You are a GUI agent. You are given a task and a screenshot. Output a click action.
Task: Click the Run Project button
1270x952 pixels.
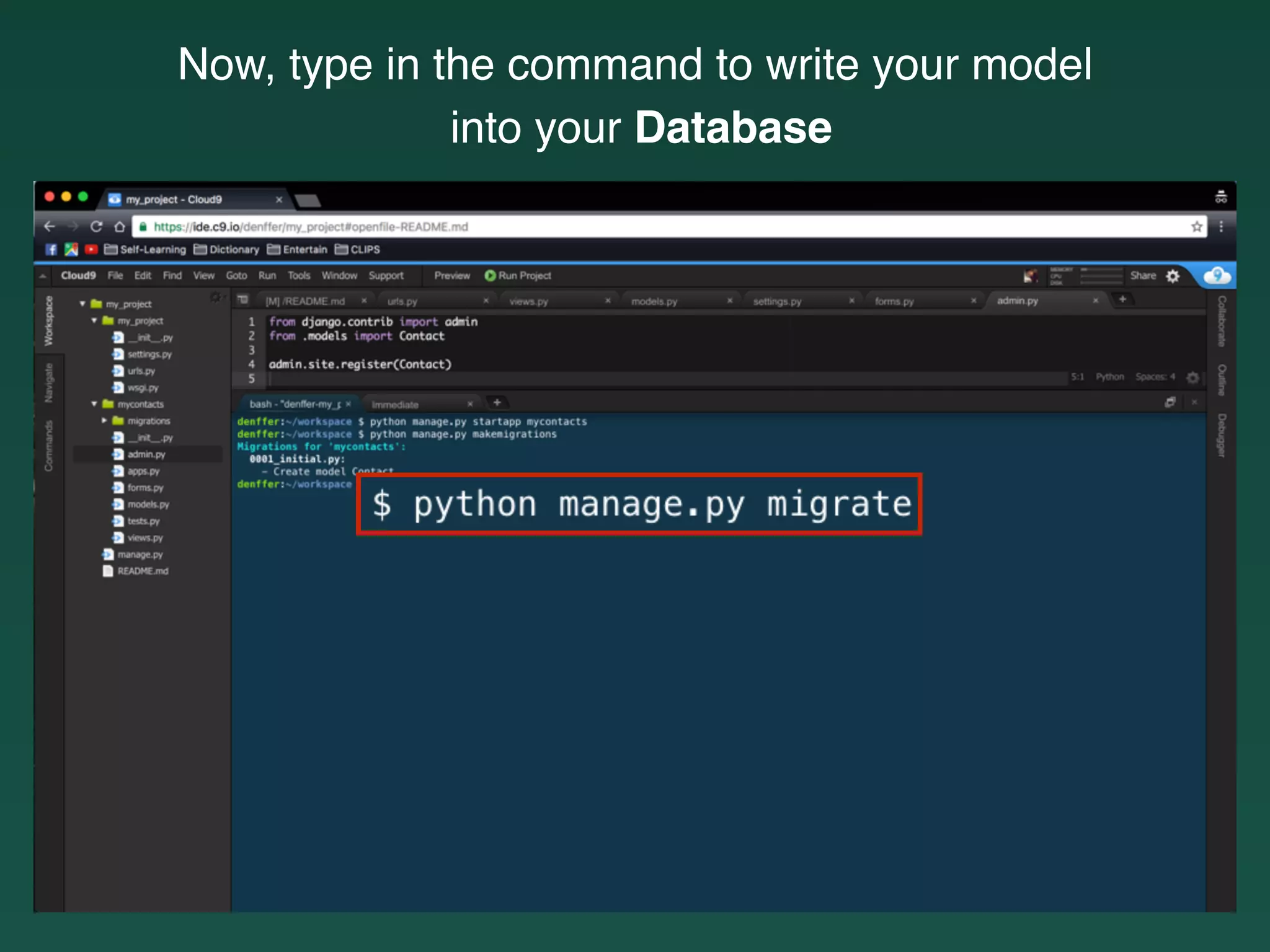point(518,276)
